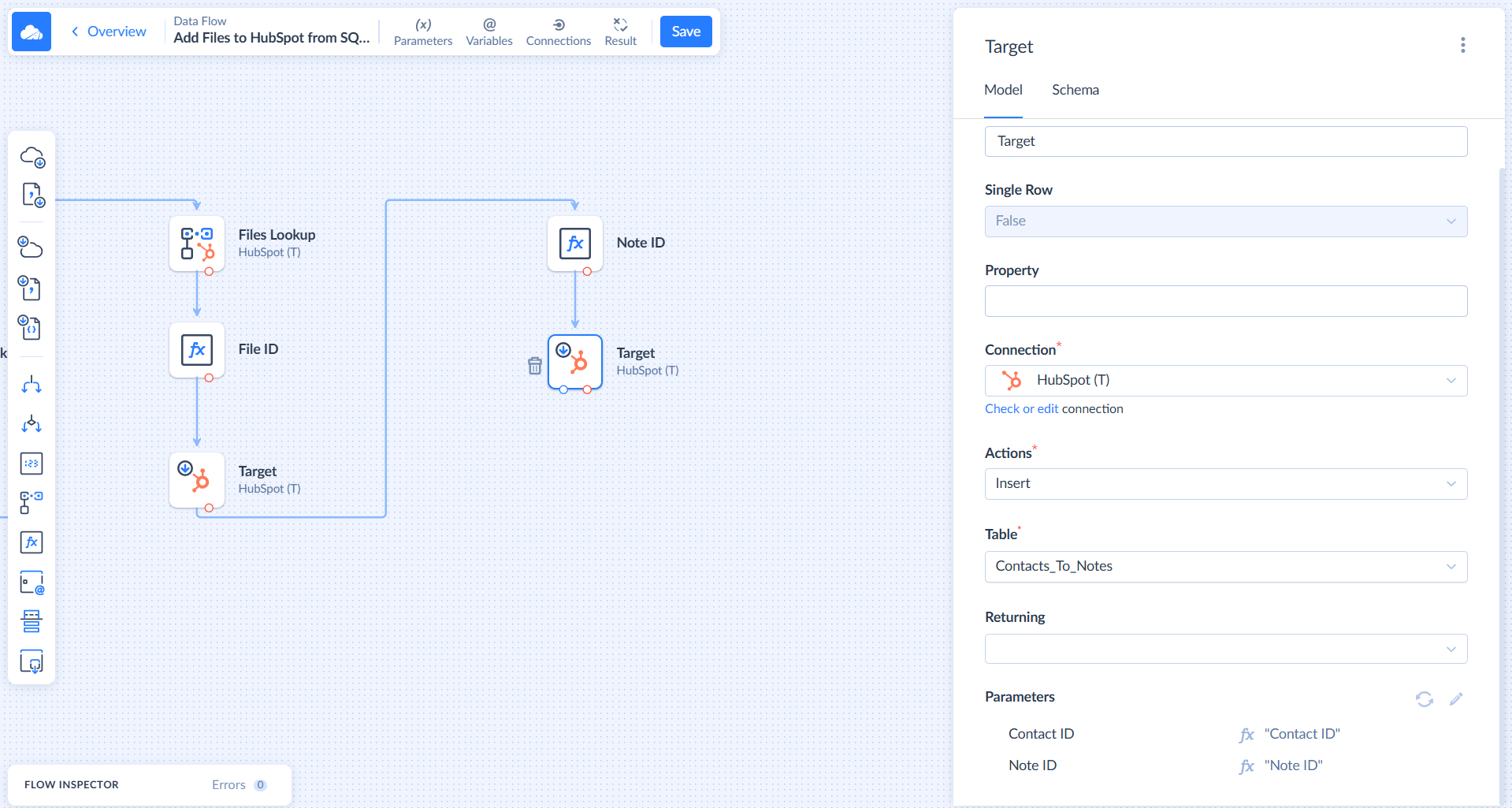
Task: Click the File ID expression node icon
Action: (197, 349)
